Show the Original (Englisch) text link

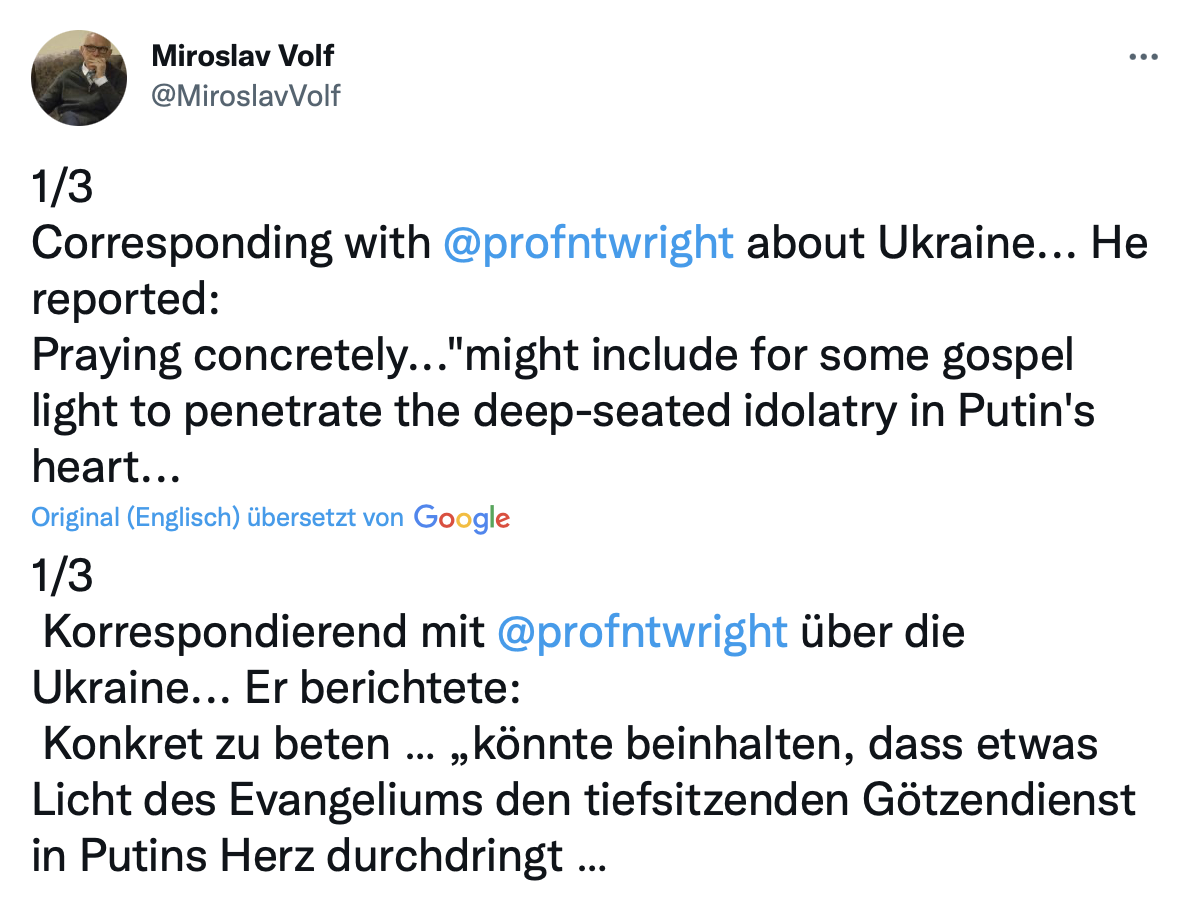[x=136, y=517]
